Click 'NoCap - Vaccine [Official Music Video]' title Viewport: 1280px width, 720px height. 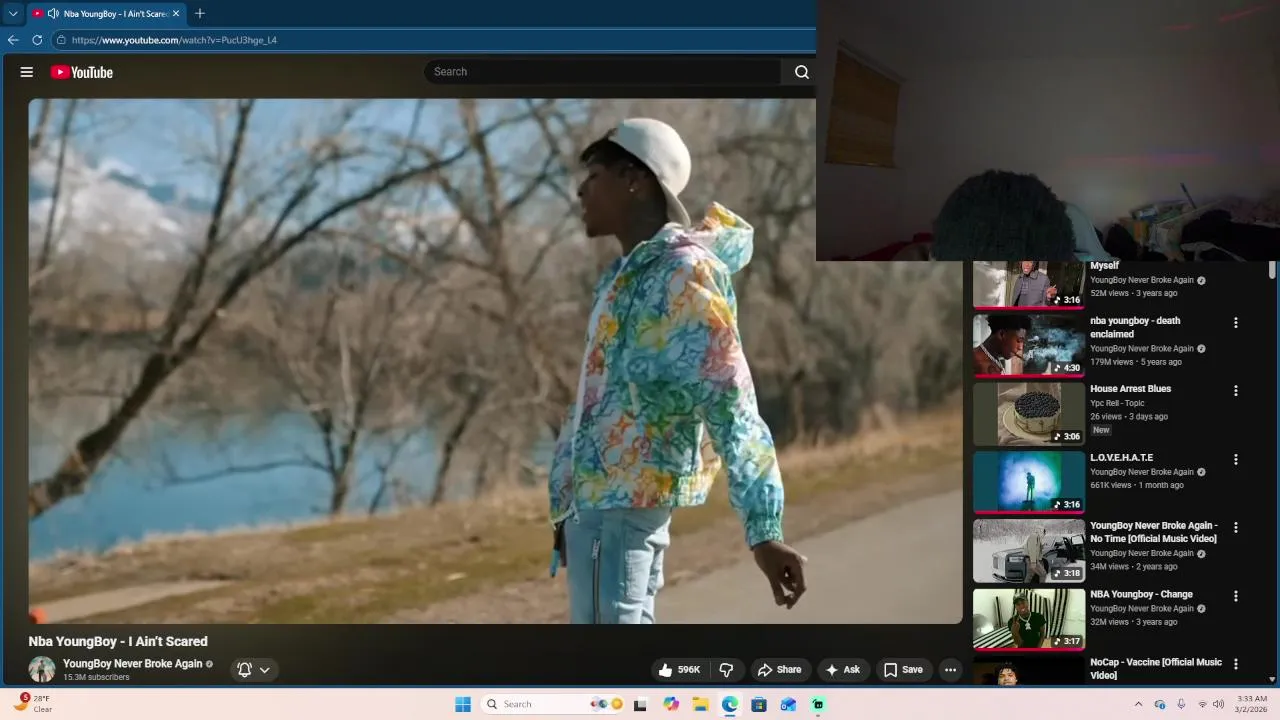point(1156,669)
